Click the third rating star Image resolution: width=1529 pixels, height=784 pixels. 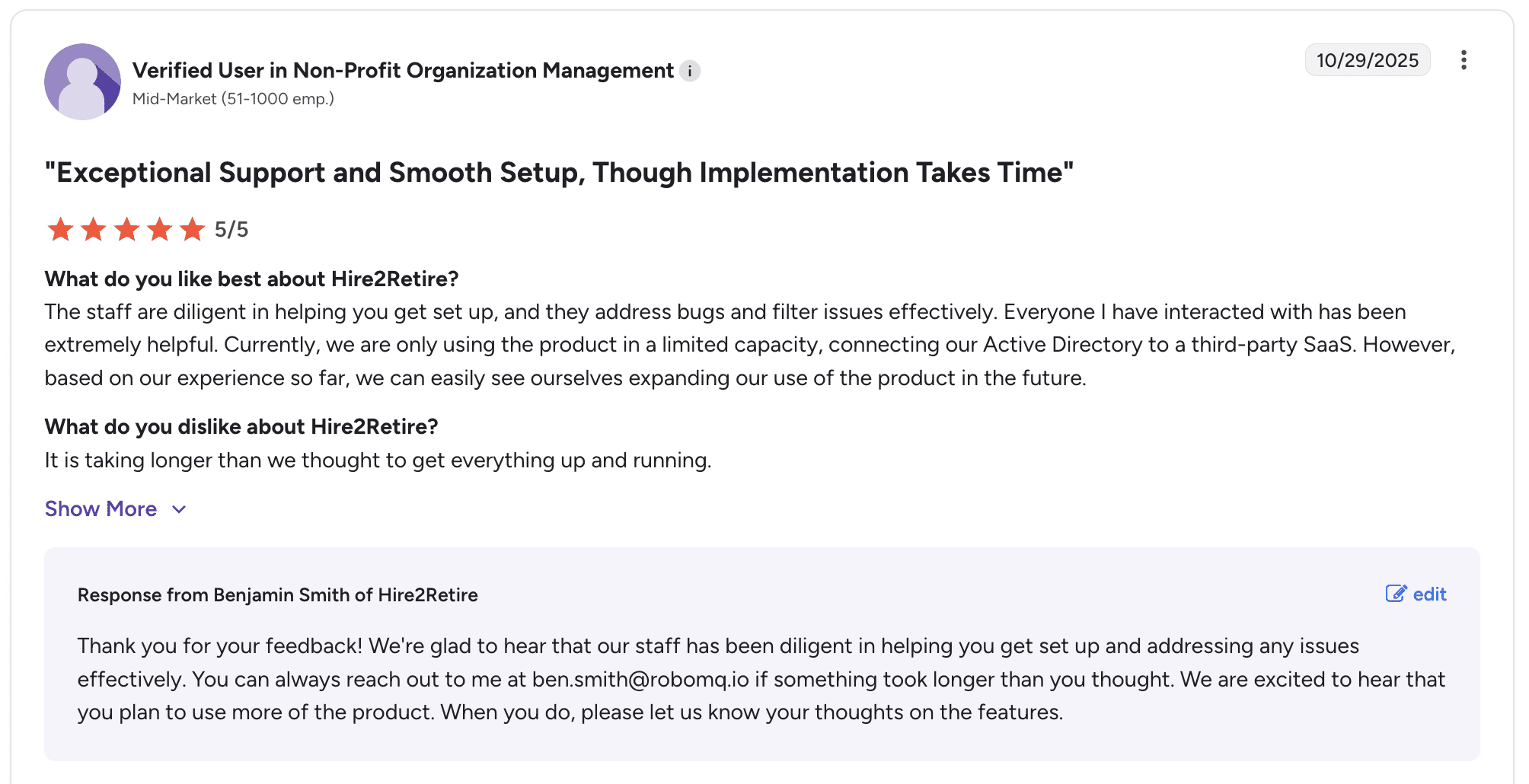coord(126,229)
